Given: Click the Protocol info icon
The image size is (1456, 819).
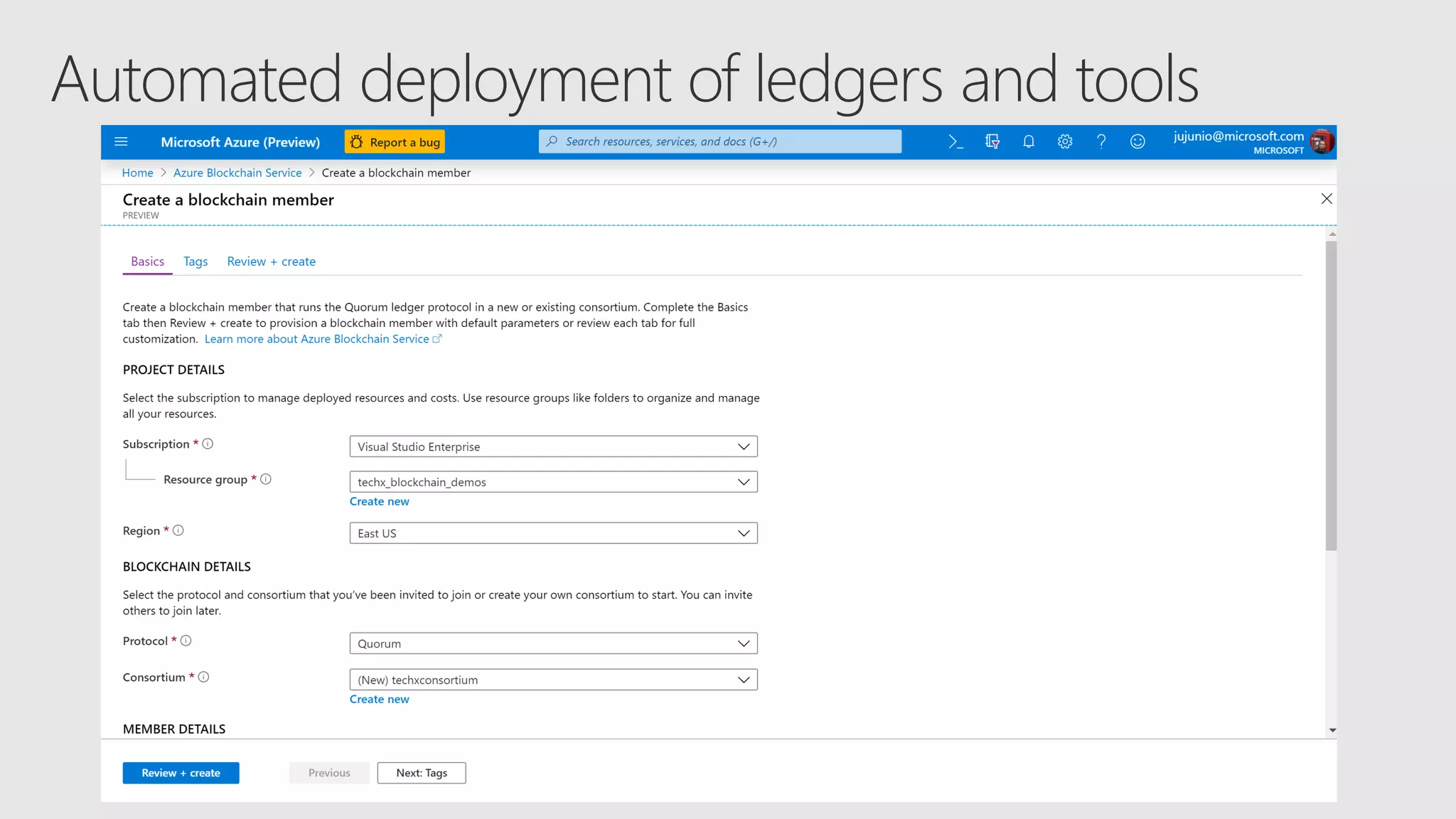Looking at the screenshot, I should 186,641.
